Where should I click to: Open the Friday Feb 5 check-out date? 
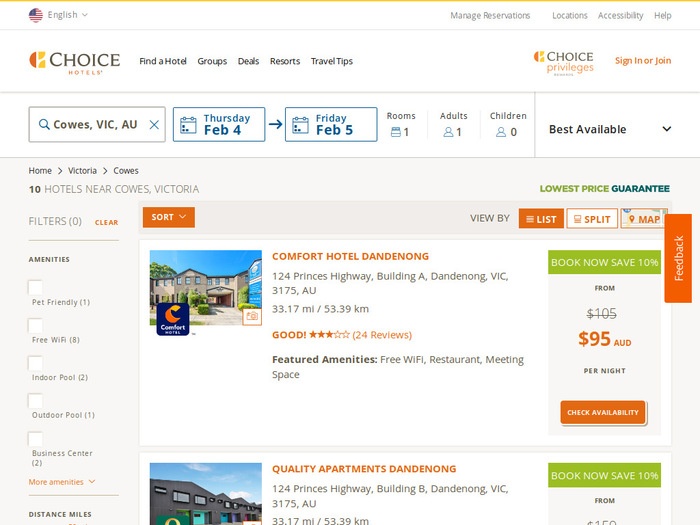(x=331, y=125)
